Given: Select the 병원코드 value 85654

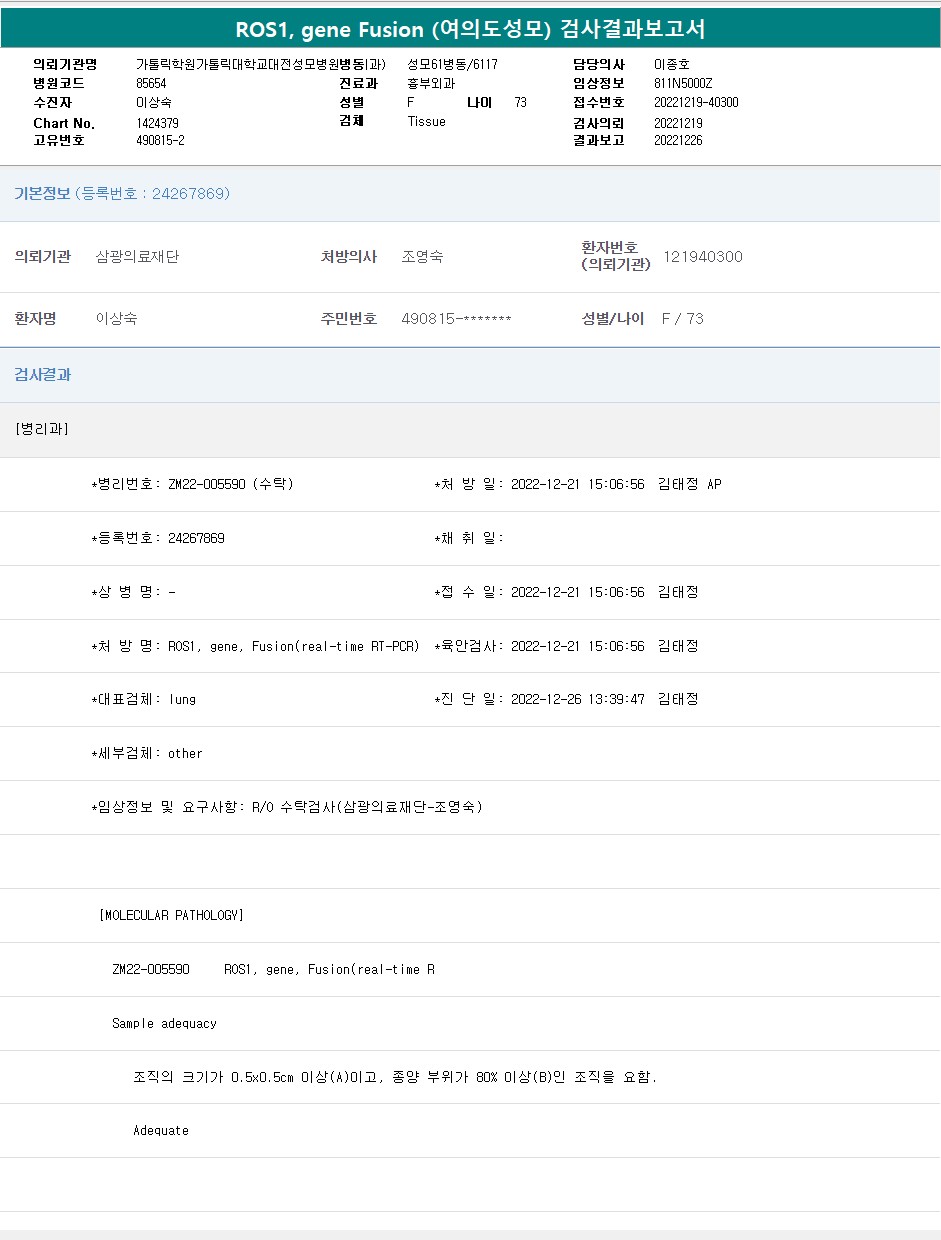Looking at the screenshot, I should click(151, 84).
